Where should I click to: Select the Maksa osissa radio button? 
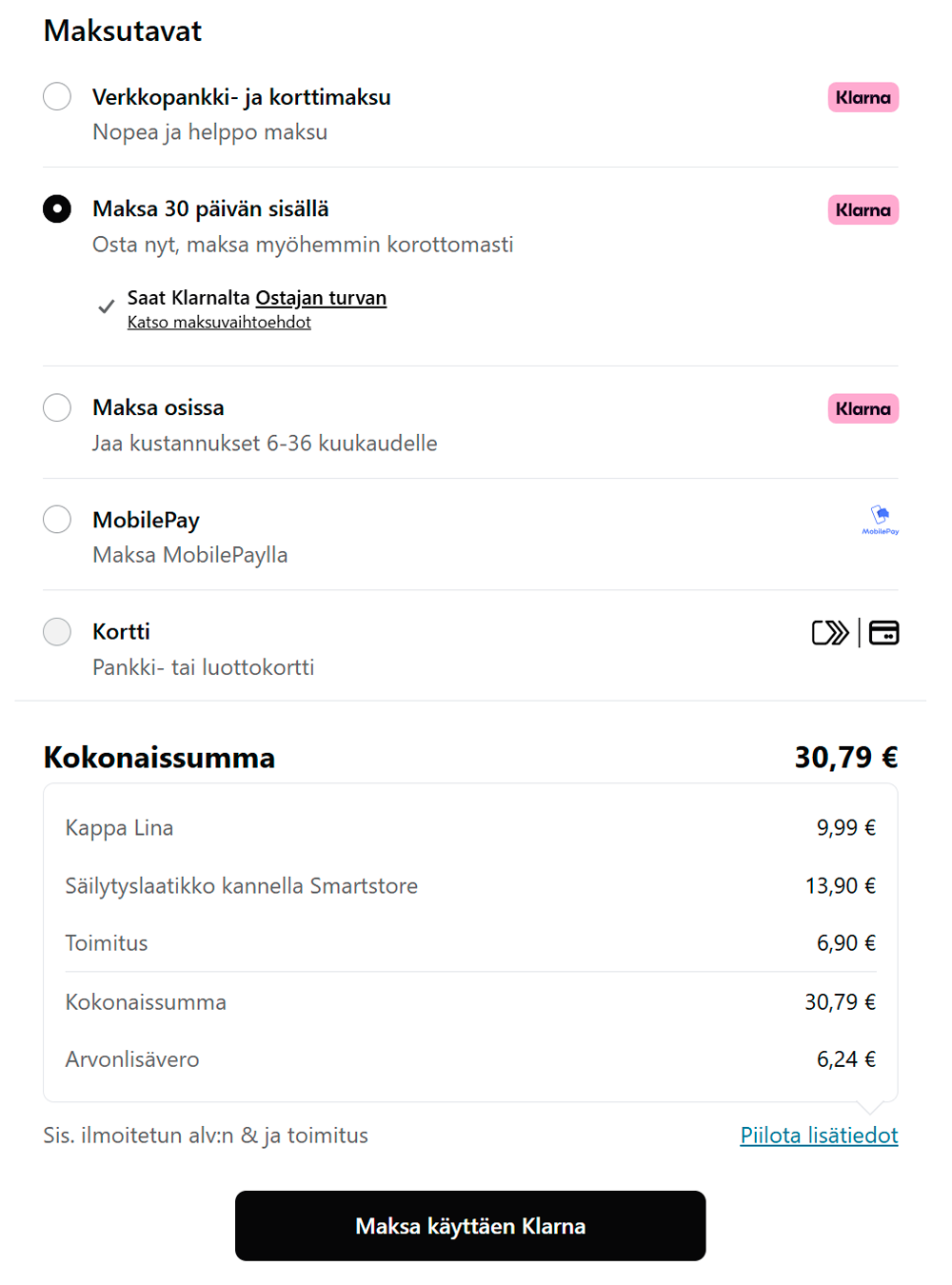57,407
